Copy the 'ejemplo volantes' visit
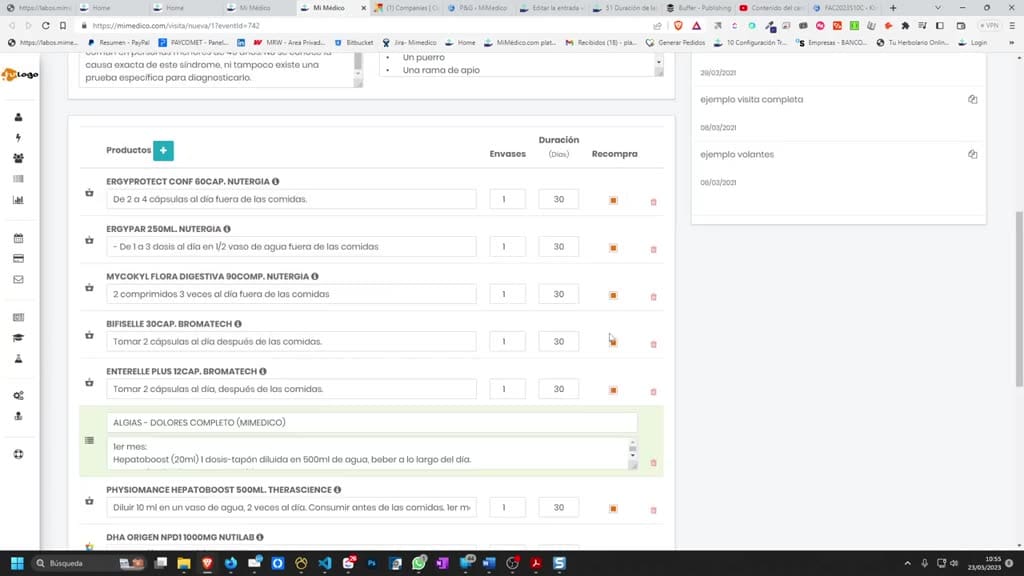 (x=972, y=154)
